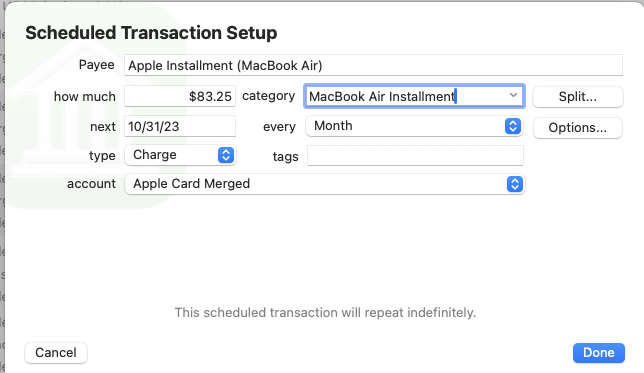Click the blue arrows on the account popup
Screen dimensions: 644x373
515,184
